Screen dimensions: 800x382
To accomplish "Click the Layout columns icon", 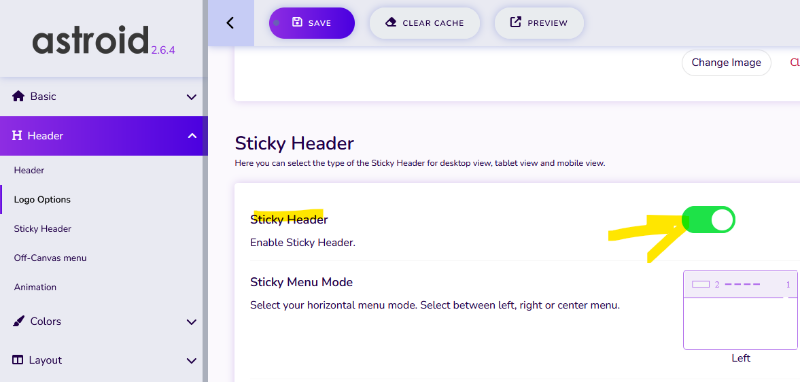I will 18,360.
